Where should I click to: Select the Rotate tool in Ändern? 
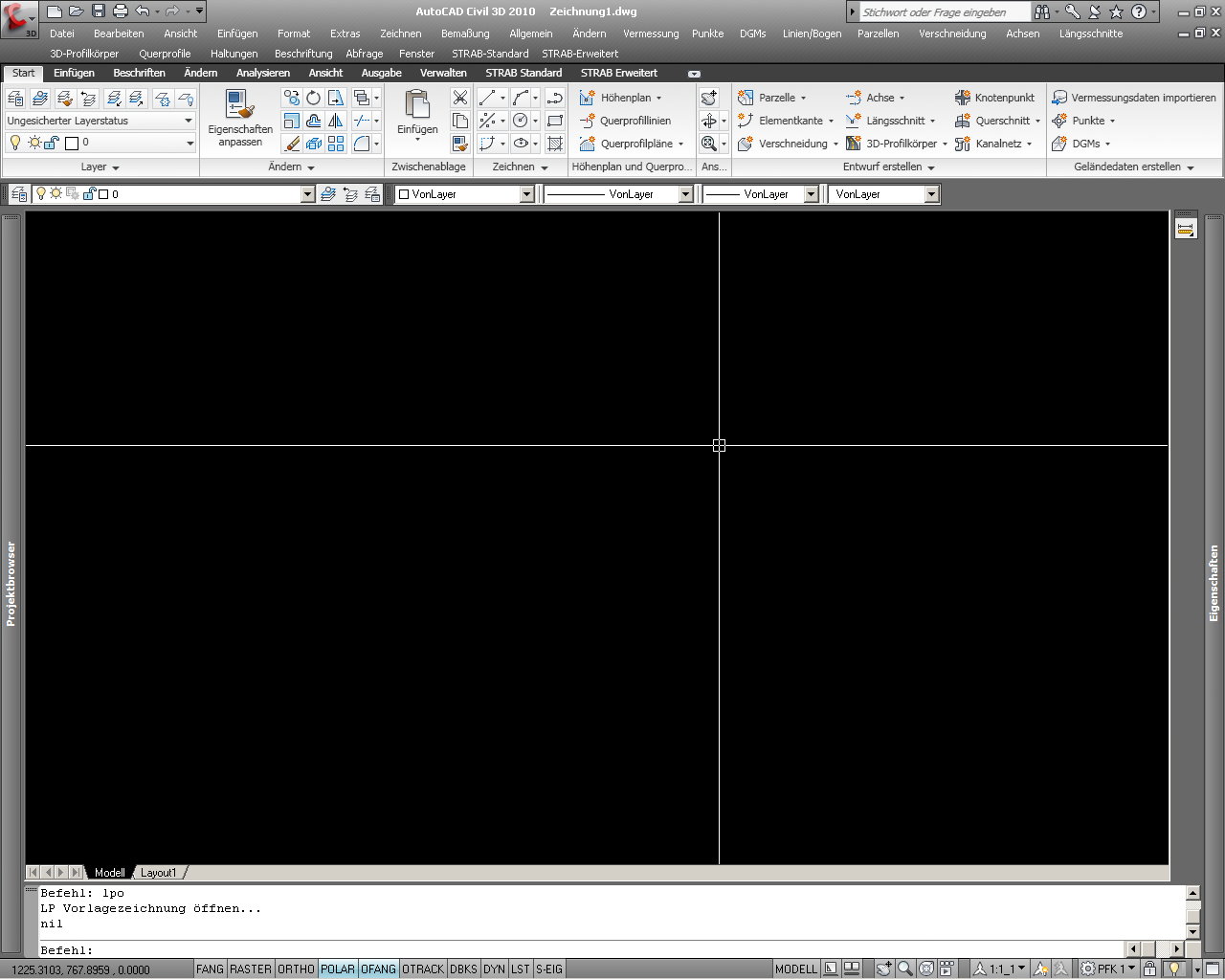pos(313,98)
